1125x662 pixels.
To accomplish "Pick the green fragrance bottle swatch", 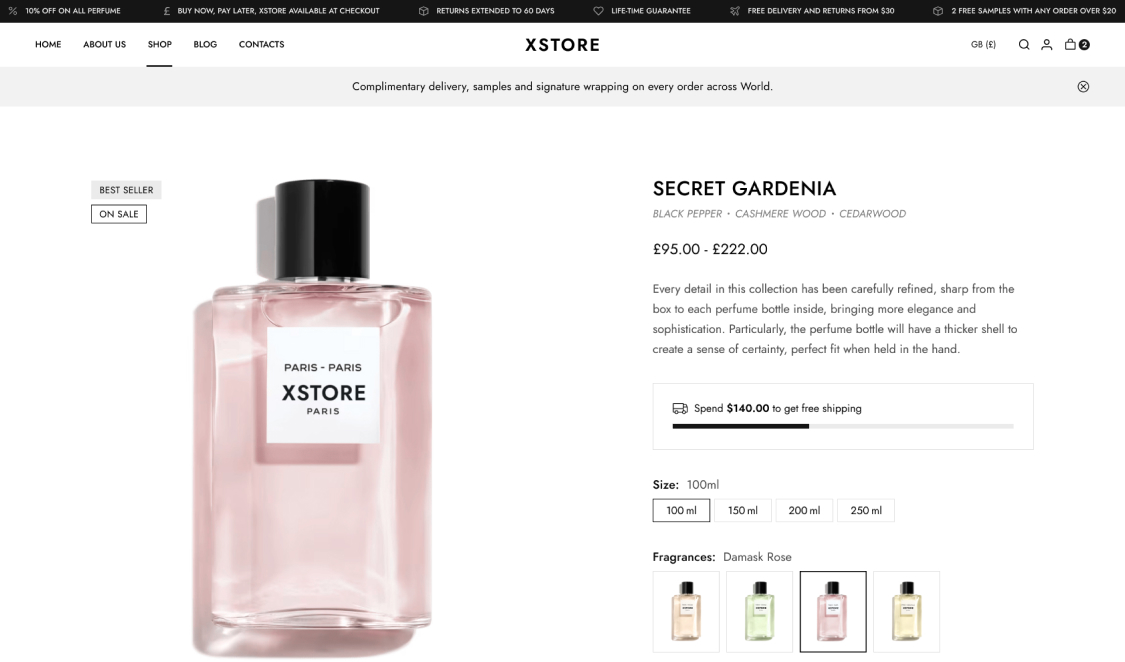I will coord(759,611).
